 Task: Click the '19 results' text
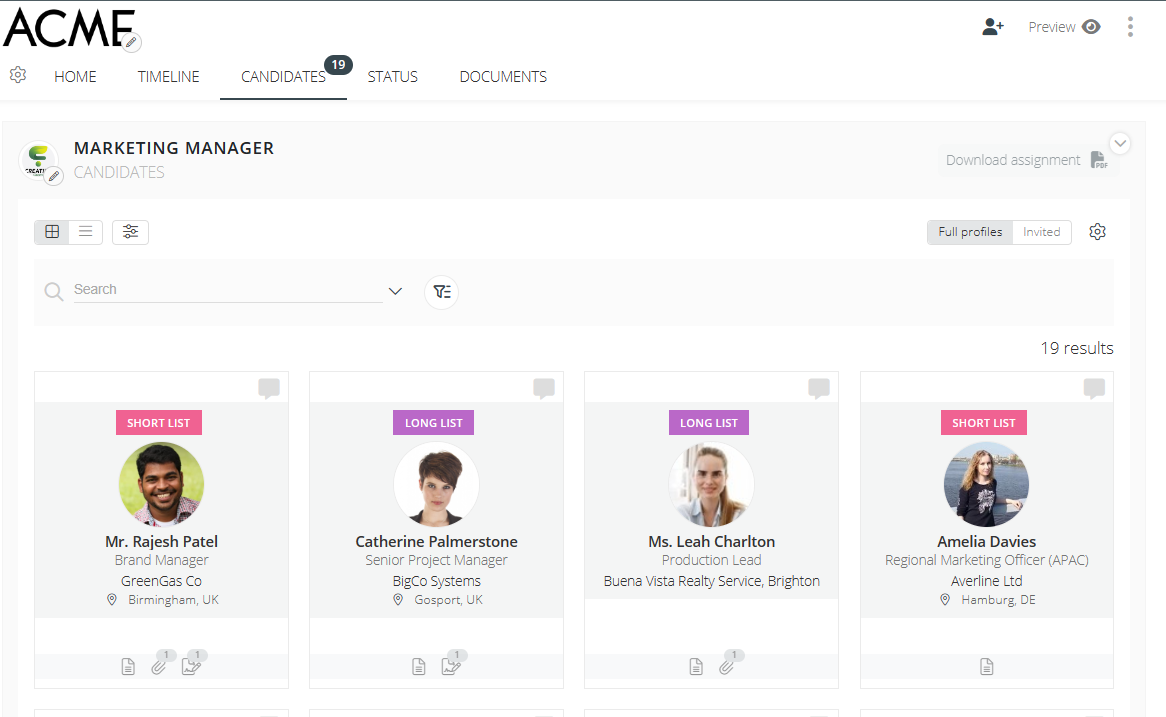pos(1077,348)
